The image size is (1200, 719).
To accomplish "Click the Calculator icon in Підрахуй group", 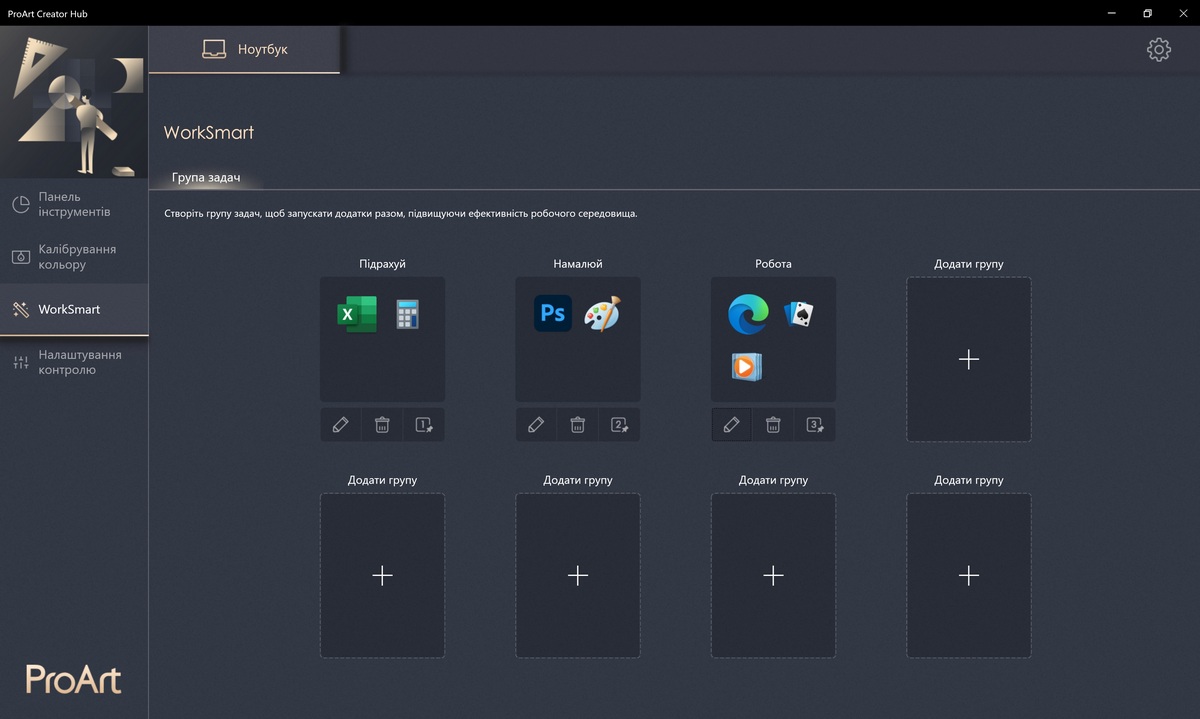I will (x=407, y=314).
